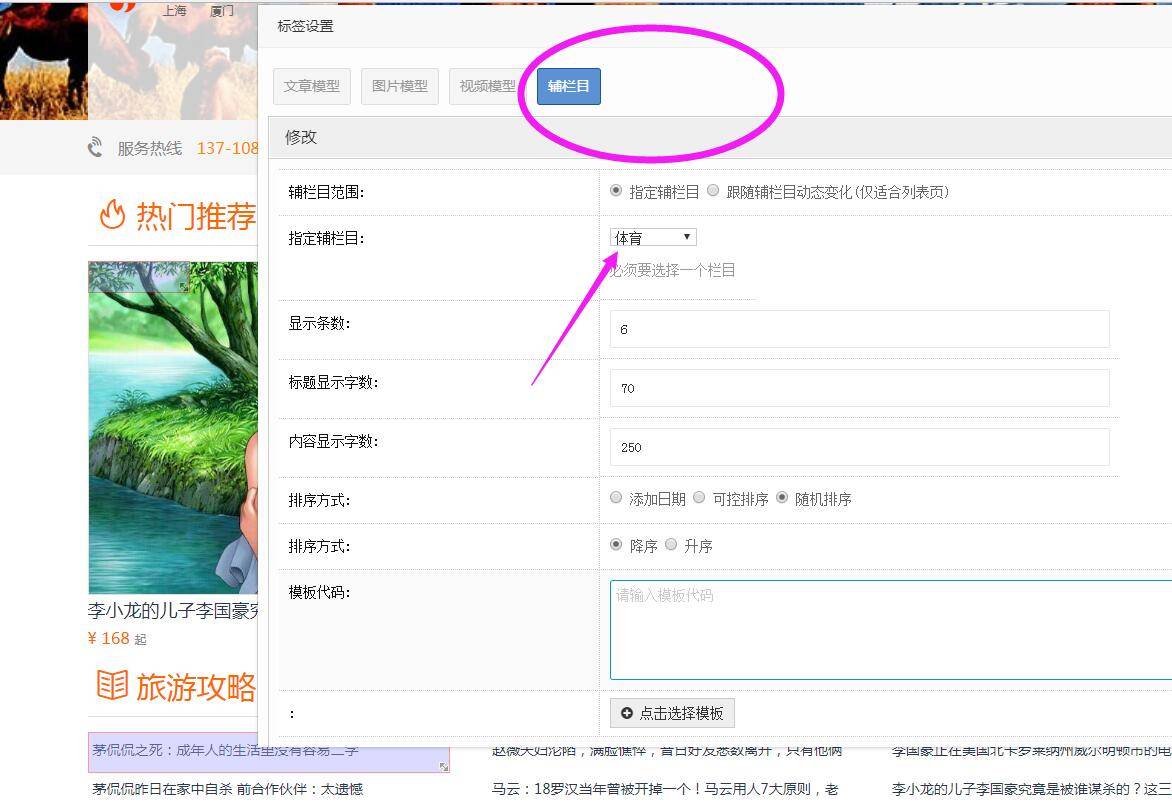Image resolution: width=1172 pixels, height=809 pixels.
Task: Click the phone icon next to 服务热线
Action: [x=95, y=146]
